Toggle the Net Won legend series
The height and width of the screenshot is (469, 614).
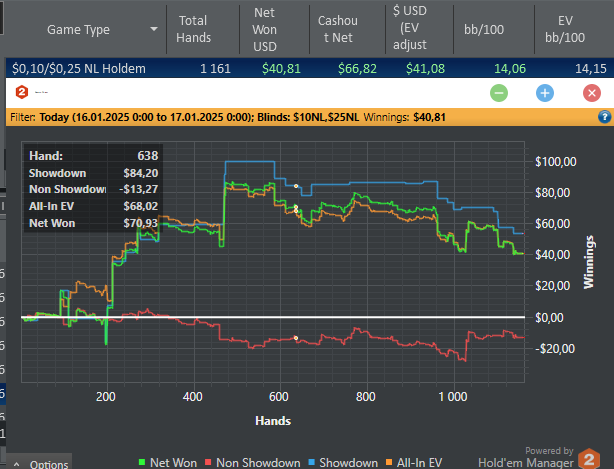168,463
